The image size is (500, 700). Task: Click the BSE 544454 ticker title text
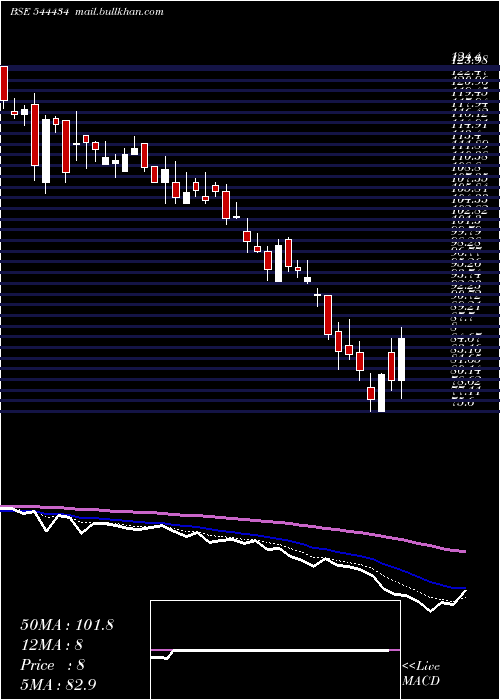point(39,12)
